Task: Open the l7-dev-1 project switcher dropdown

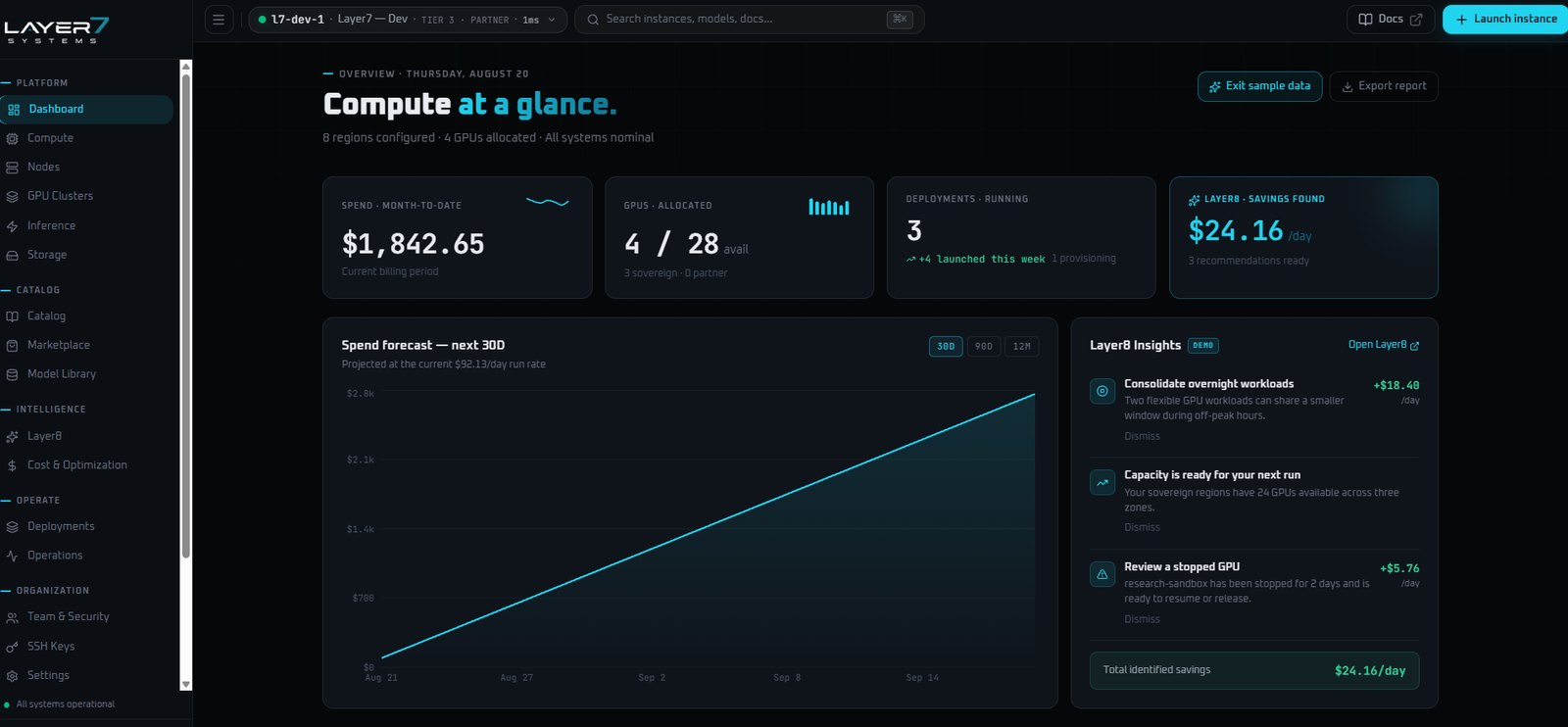Action: coord(408,20)
